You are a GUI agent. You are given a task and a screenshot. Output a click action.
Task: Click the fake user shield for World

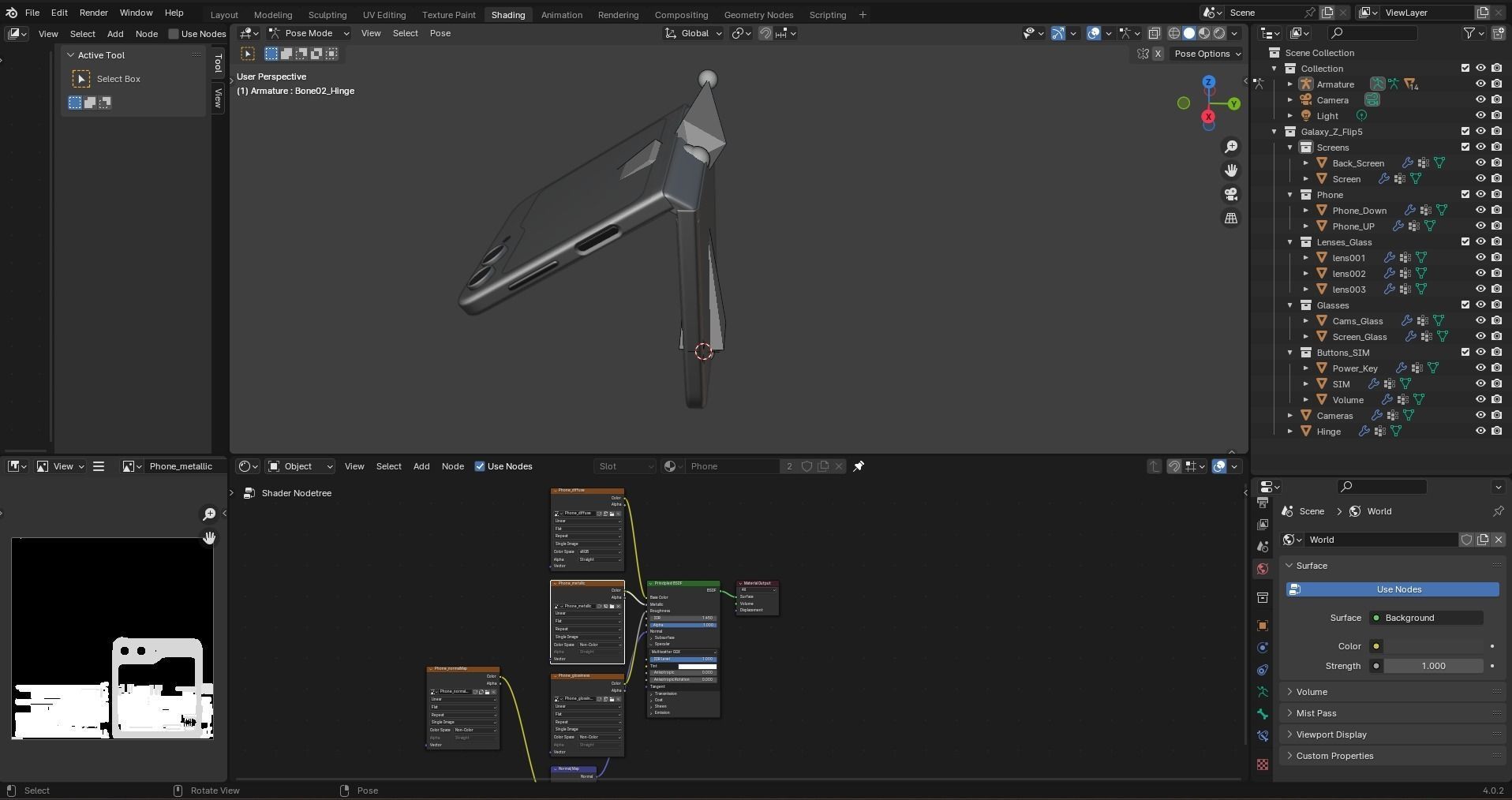[1466, 540]
